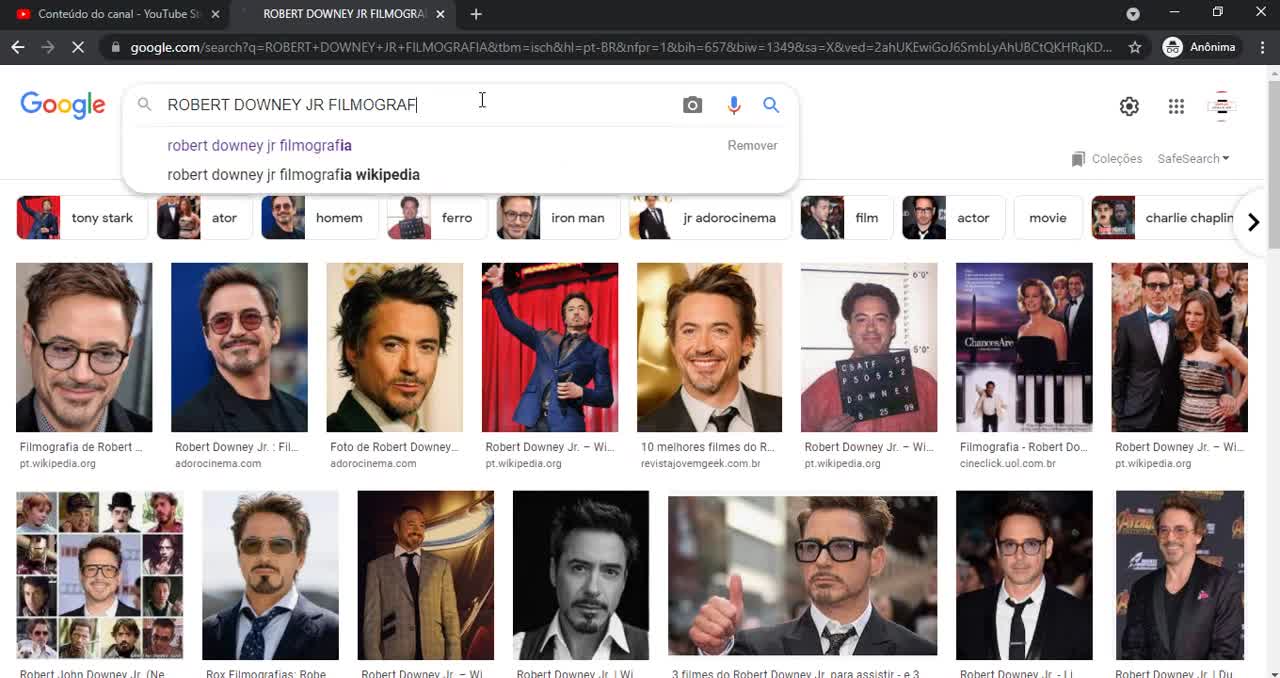
Task: Select the ROBERT DOWNEY JR FILMOGRAFIA tab
Action: 343,14
